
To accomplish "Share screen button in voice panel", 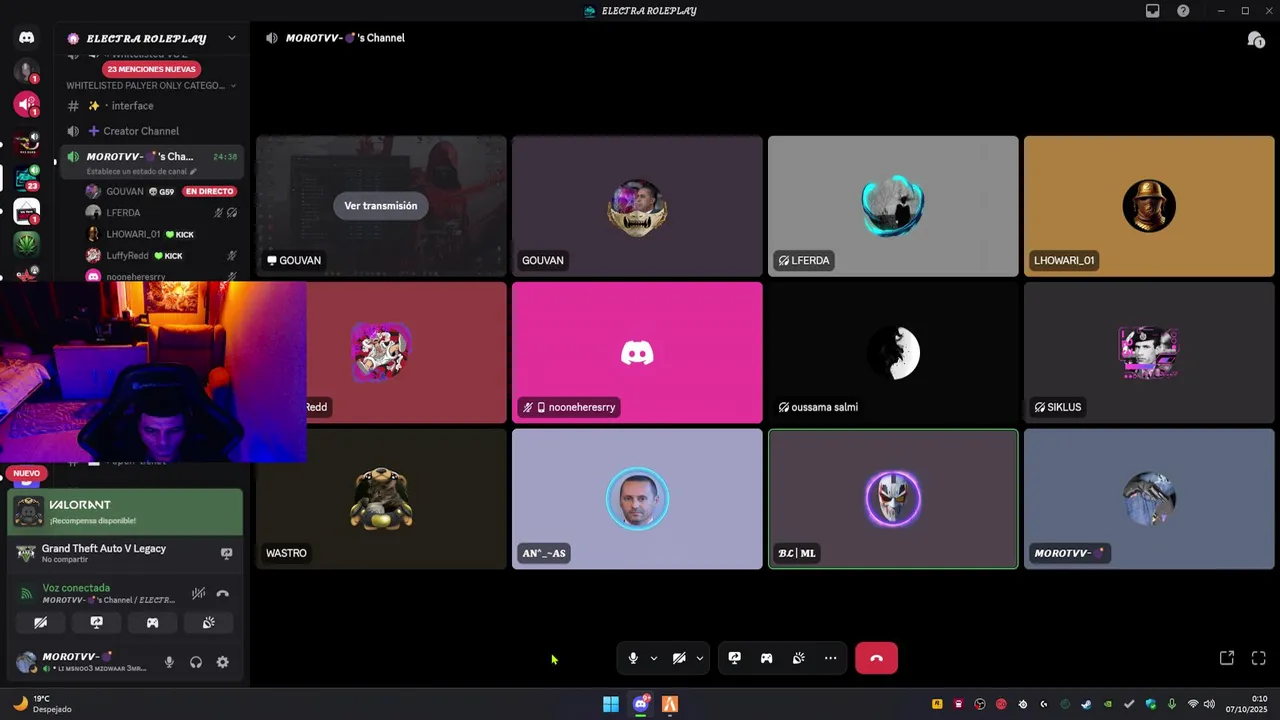I will pos(96,622).
